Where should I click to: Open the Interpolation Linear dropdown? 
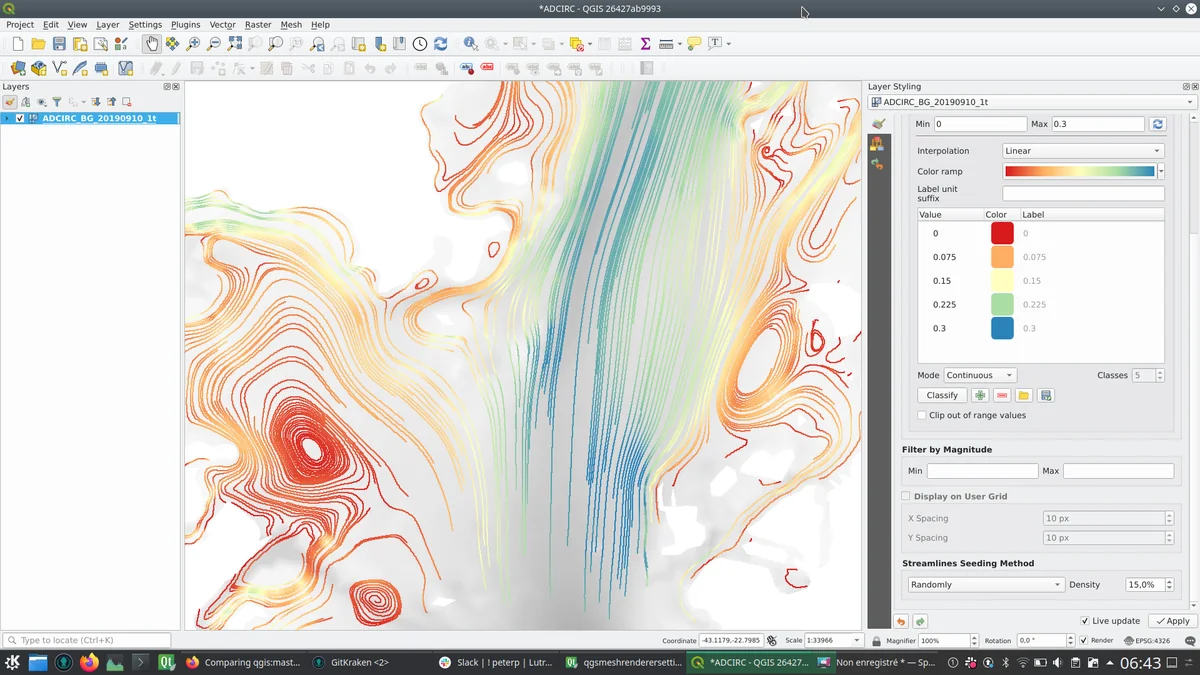(x=1082, y=151)
